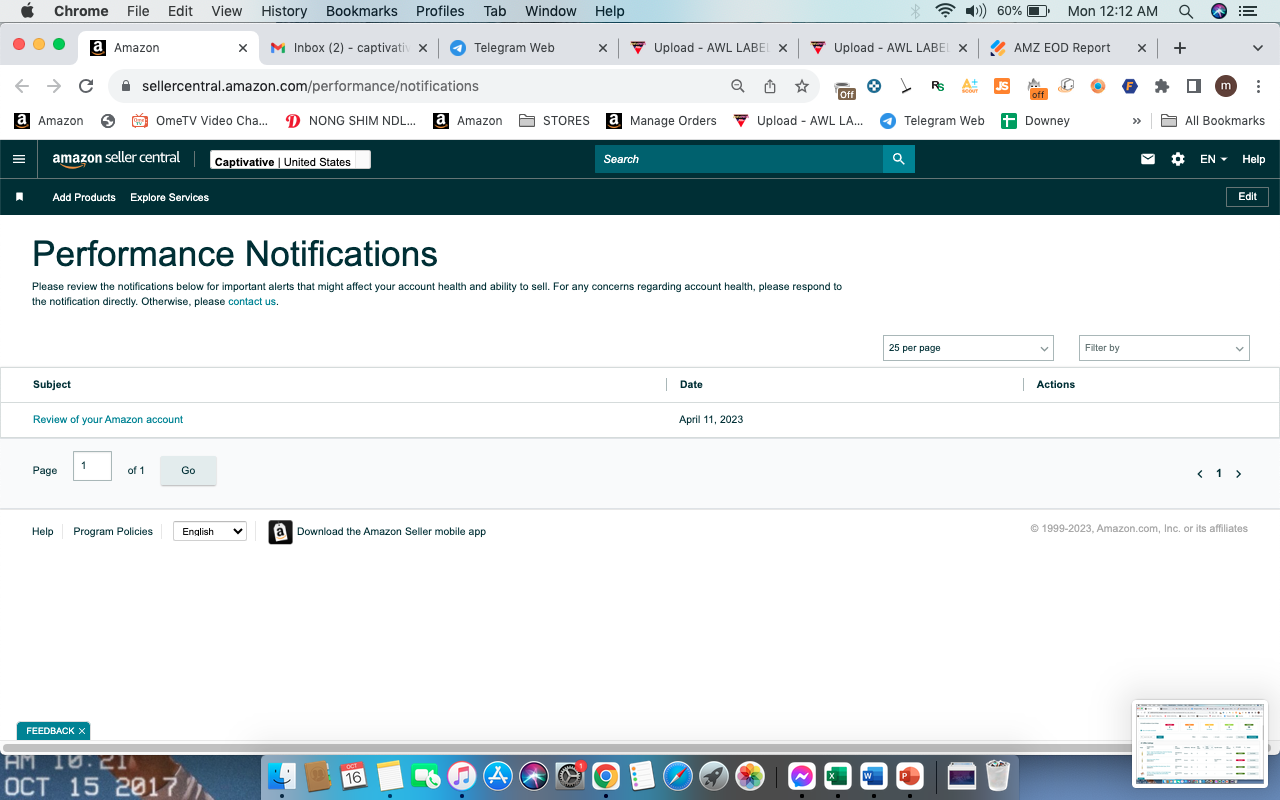
Task: Go to the previous notifications page arrow
Action: [x=1200, y=474]
